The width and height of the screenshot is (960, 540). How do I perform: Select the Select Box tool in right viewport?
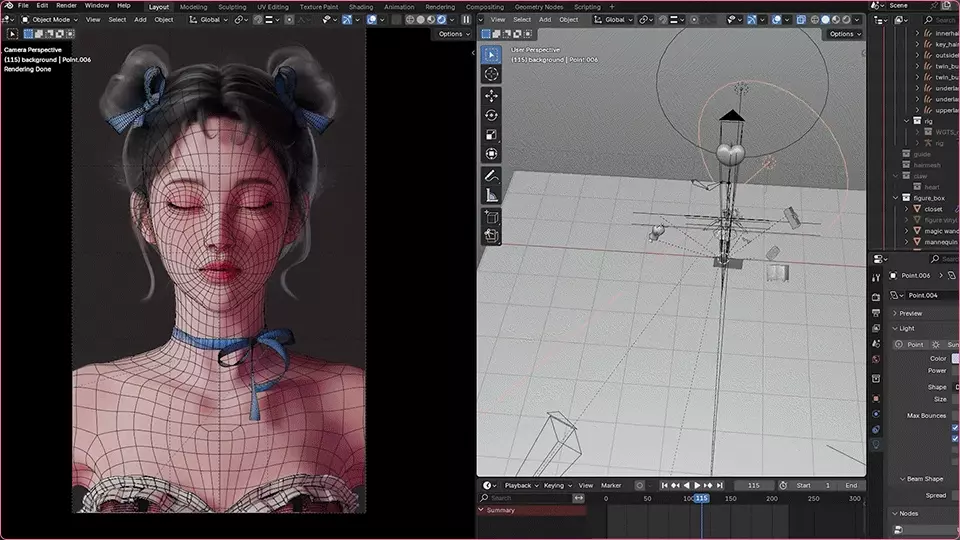492,55
